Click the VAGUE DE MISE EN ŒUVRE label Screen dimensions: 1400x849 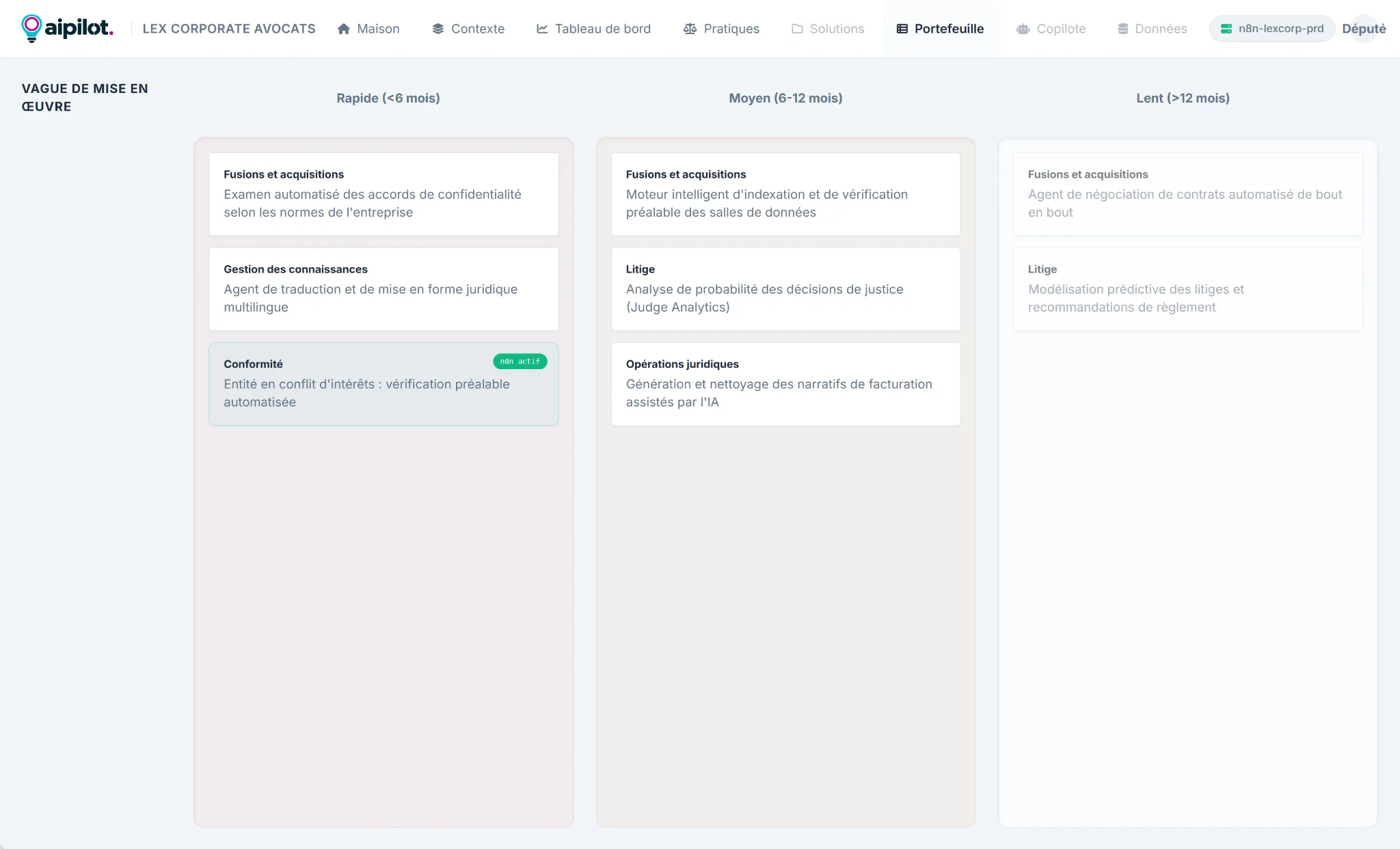tap(85, 97)
